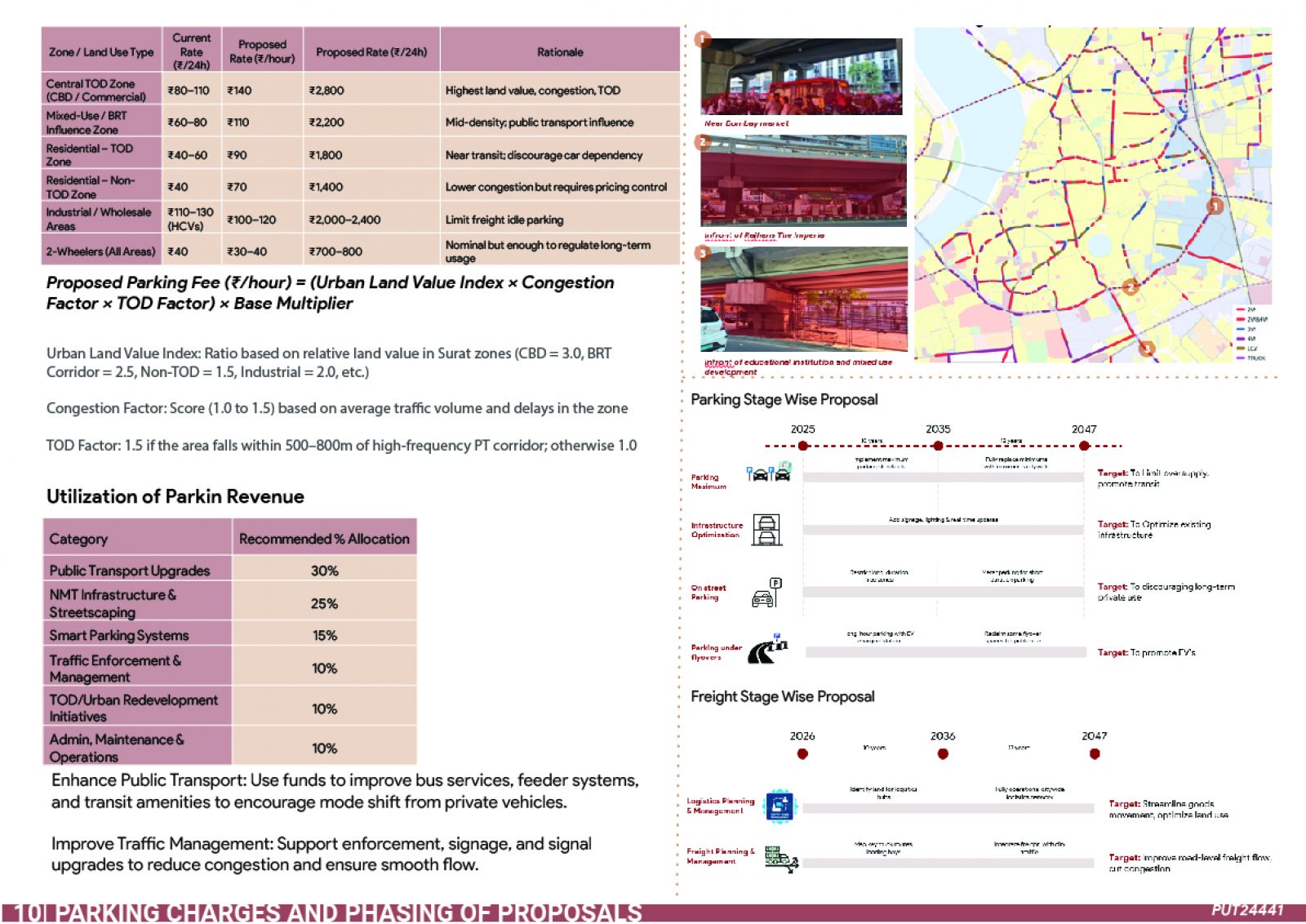Image resolution: width=1306 pixels, height=924 pixels.
Task: Click the Proposed Parking Fee formula text
Action: 330,293
